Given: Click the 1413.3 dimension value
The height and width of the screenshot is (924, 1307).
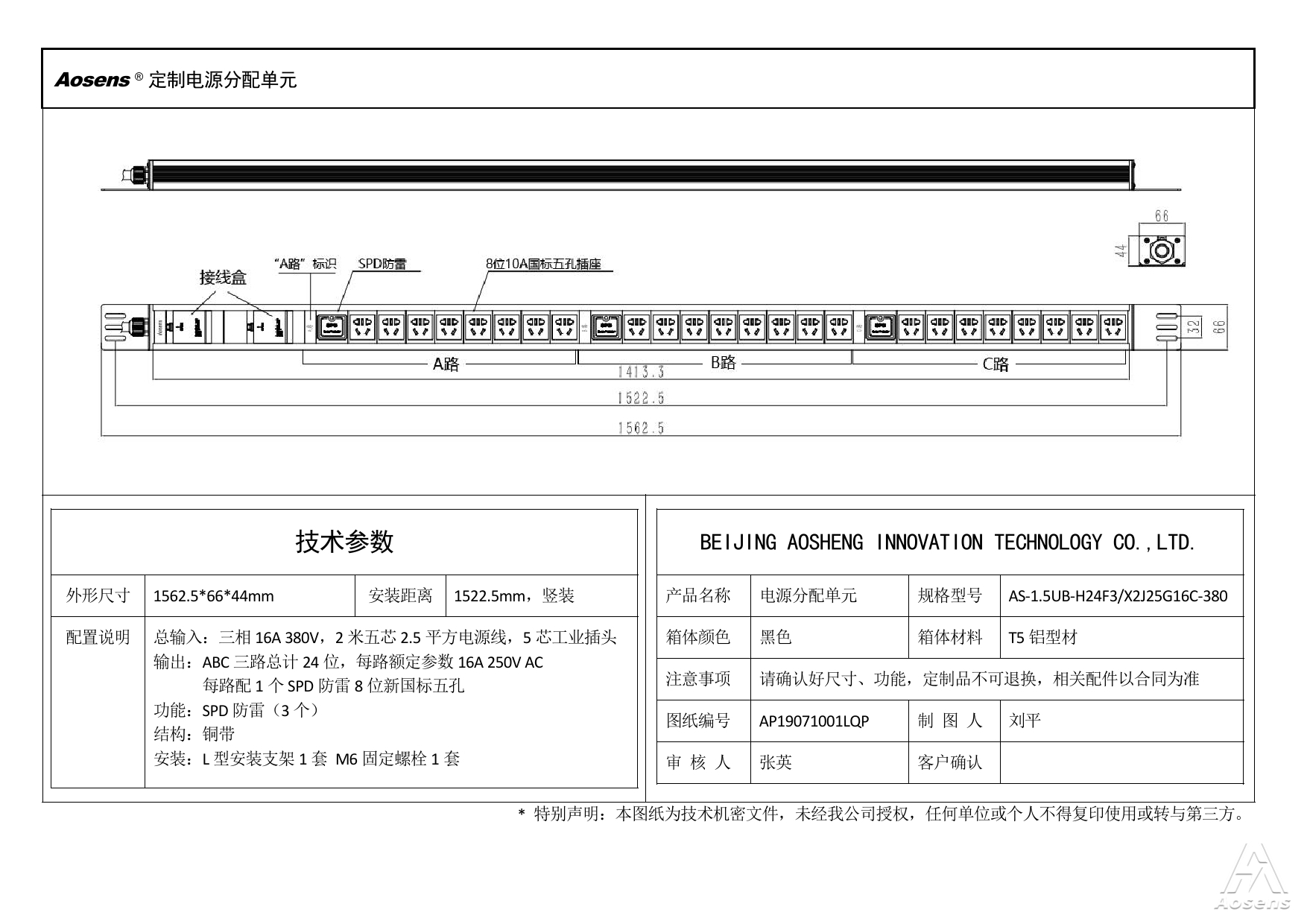Looking at the screenshot, I should click(x=641, y=371).
